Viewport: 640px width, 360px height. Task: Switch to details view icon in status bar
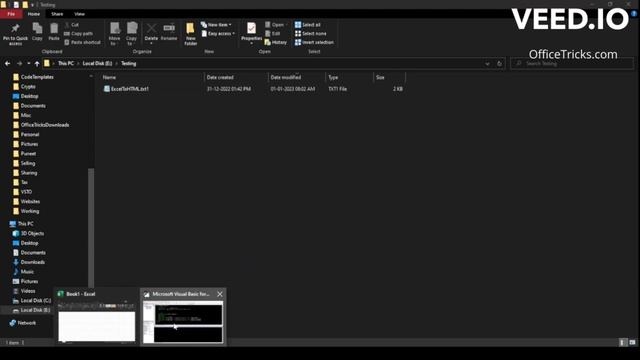pos(622,342)
